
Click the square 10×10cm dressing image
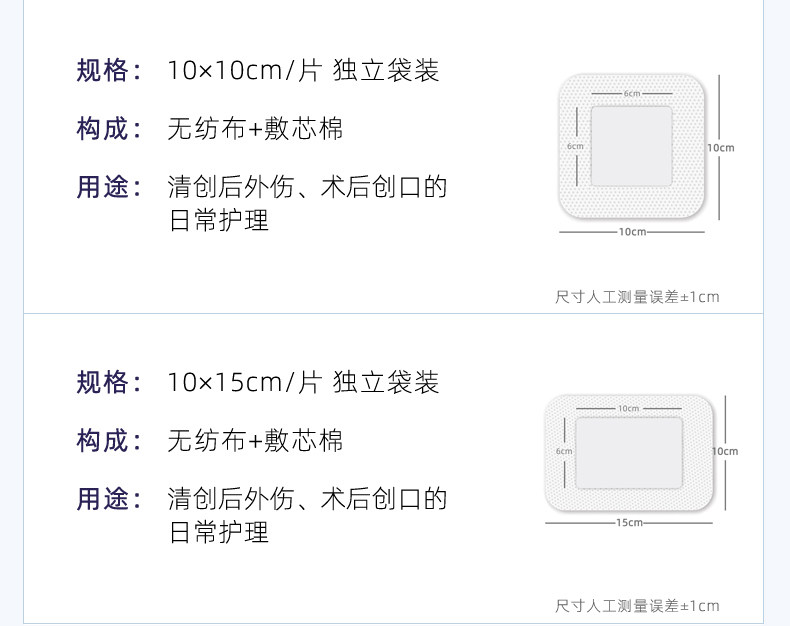tap(630, 146)
